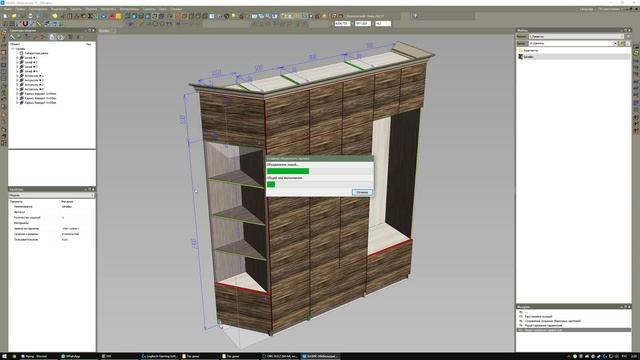Viewport: 640px width, 360px height.
Task: Click the yellow tag icon in top toolbar
Action: click(55, 16)
